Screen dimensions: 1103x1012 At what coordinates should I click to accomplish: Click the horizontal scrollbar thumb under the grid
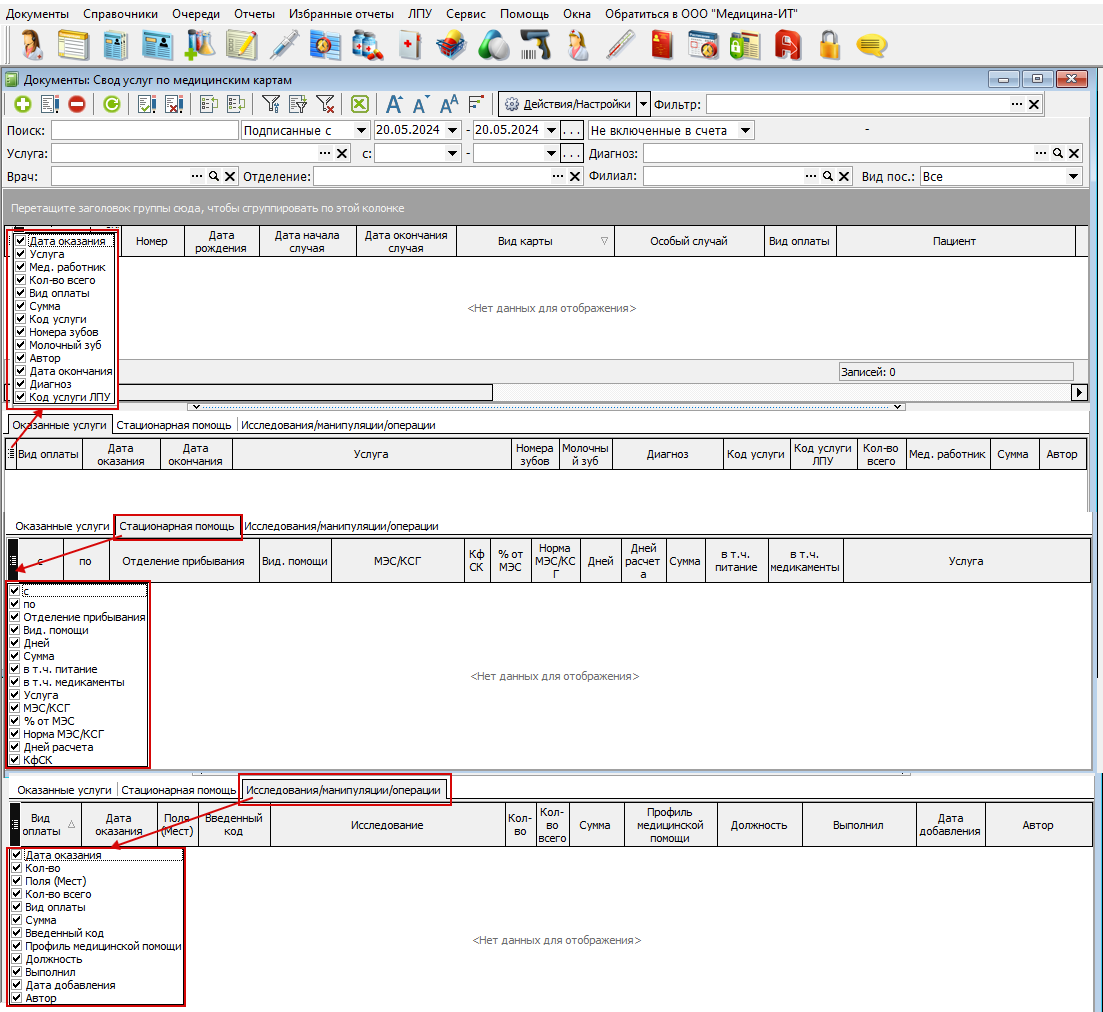coord(305,392)
